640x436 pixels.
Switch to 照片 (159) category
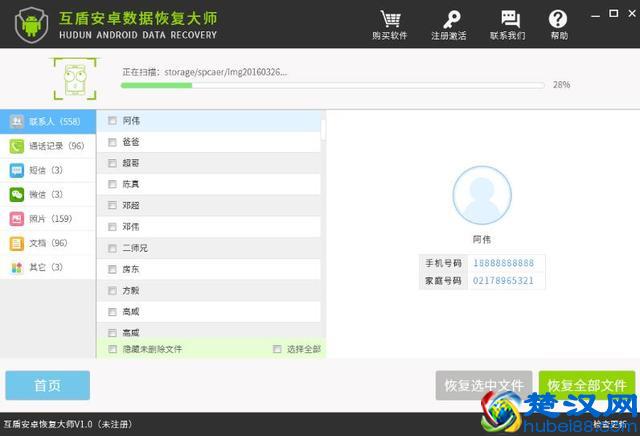pyautogui.click(x=48, y=219)
